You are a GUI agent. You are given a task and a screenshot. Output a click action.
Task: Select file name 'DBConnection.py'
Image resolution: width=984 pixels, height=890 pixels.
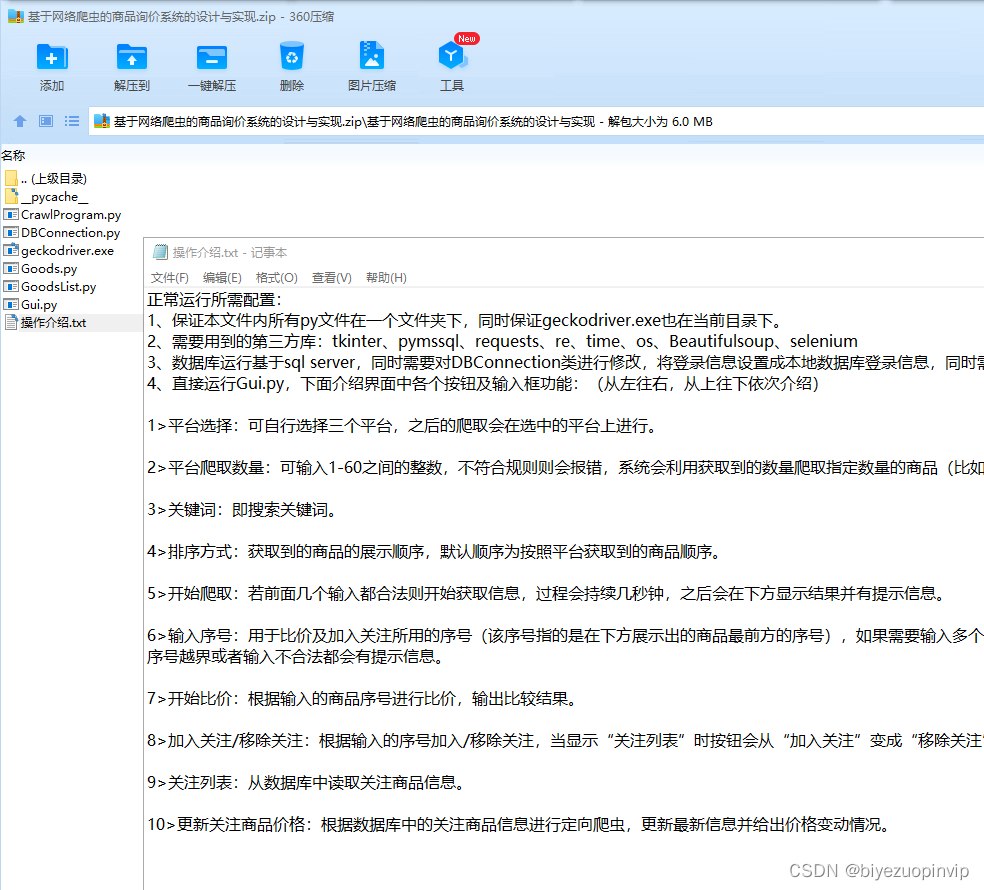[x=70, y=233]
